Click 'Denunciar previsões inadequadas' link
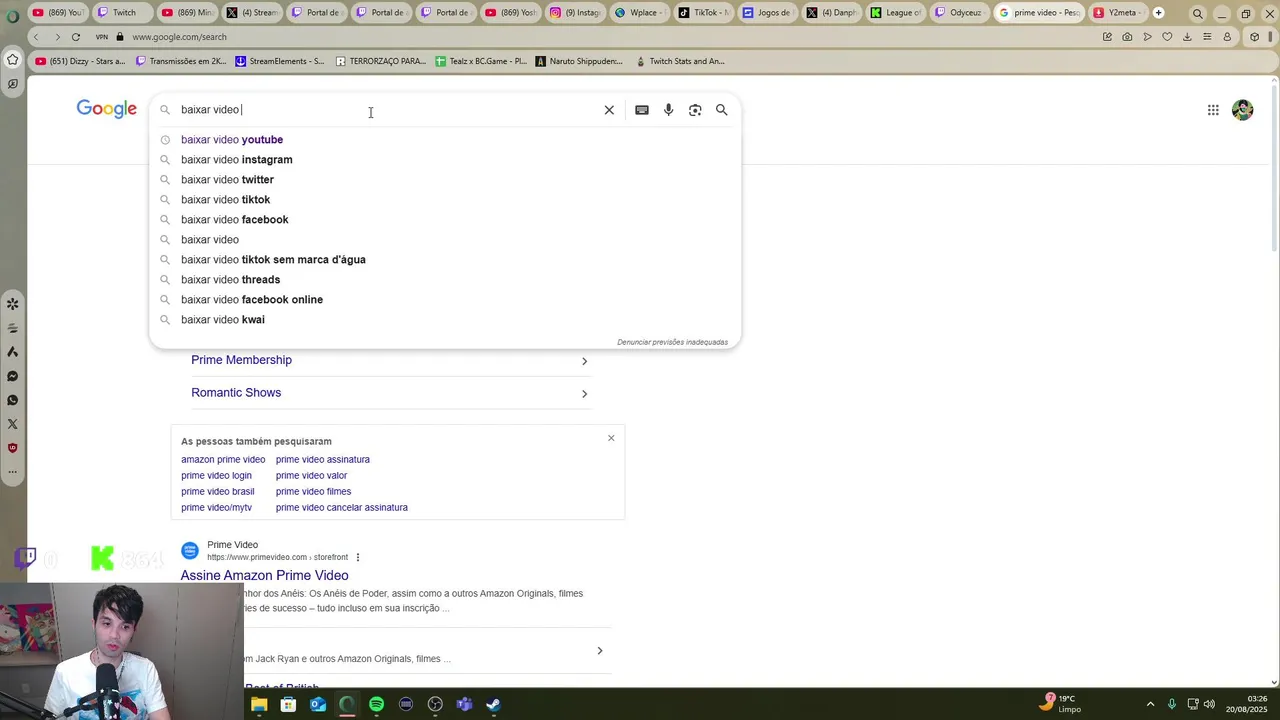 click(x=672, y=342)
